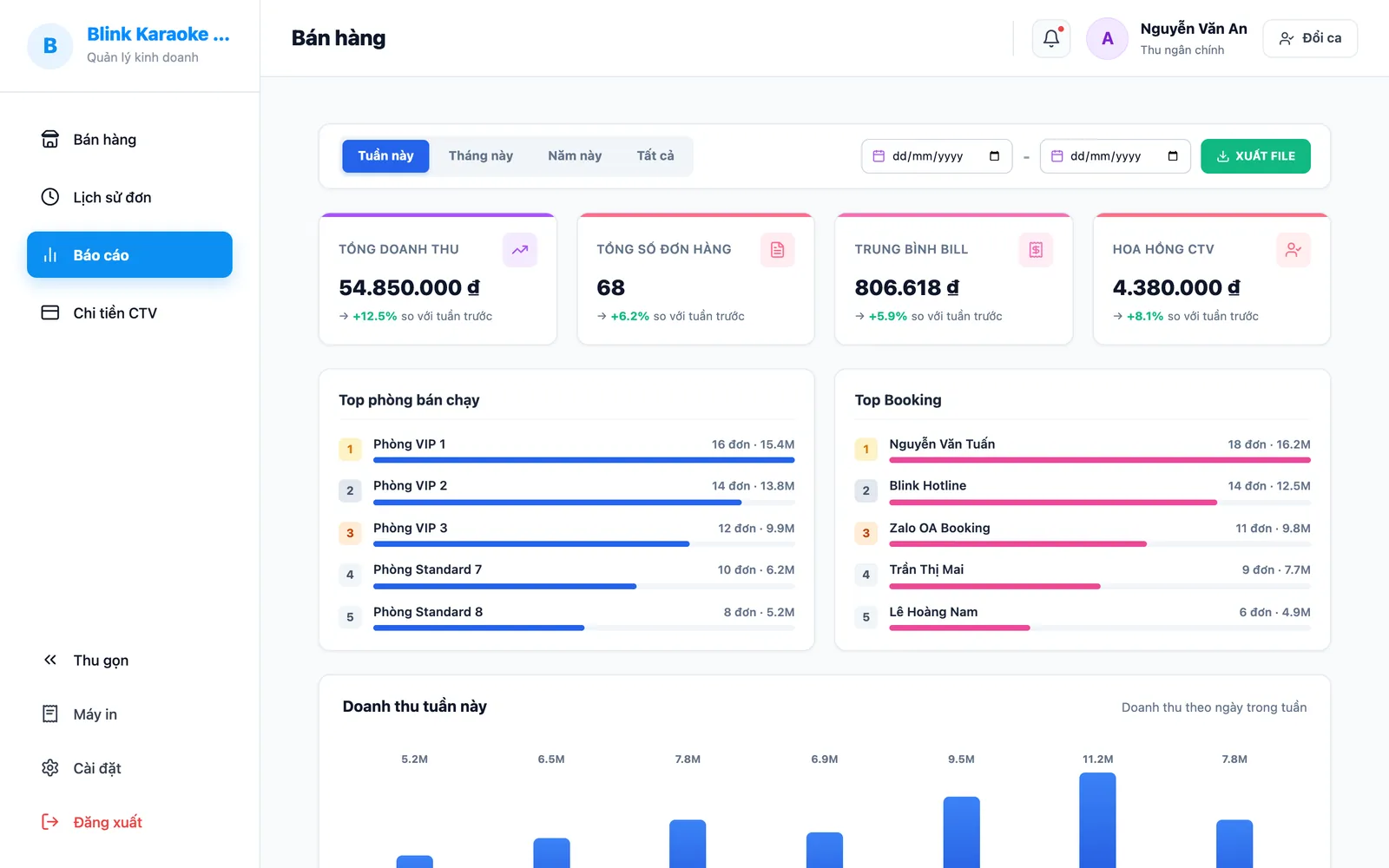Export report with XUẤT FILE button
The height and width of the screenshot is (868, 1389).
(x=1255, y=156)
